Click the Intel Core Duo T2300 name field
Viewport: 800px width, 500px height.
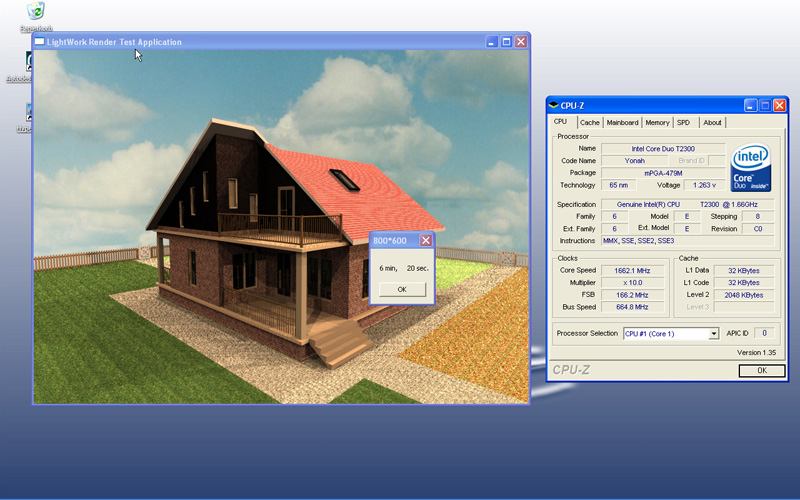pos(663,148)
